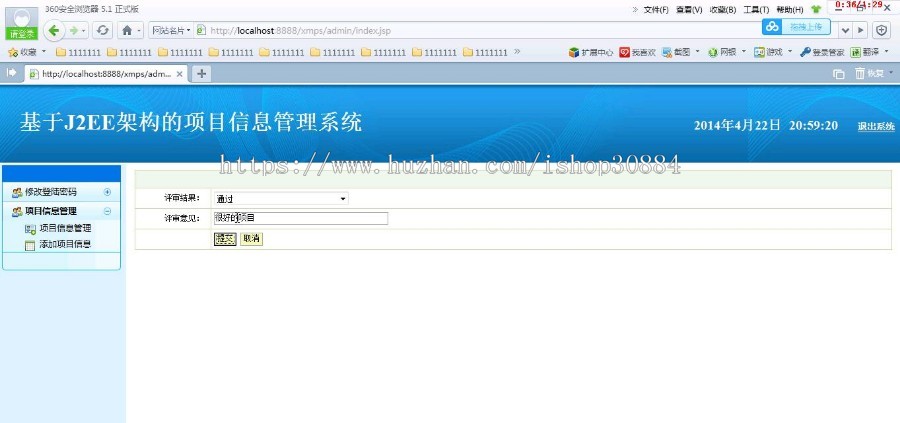The width and height of the screenshot is (900, 423).
Task: Click the 截图 screenshot tool
Action: point(676,52)
